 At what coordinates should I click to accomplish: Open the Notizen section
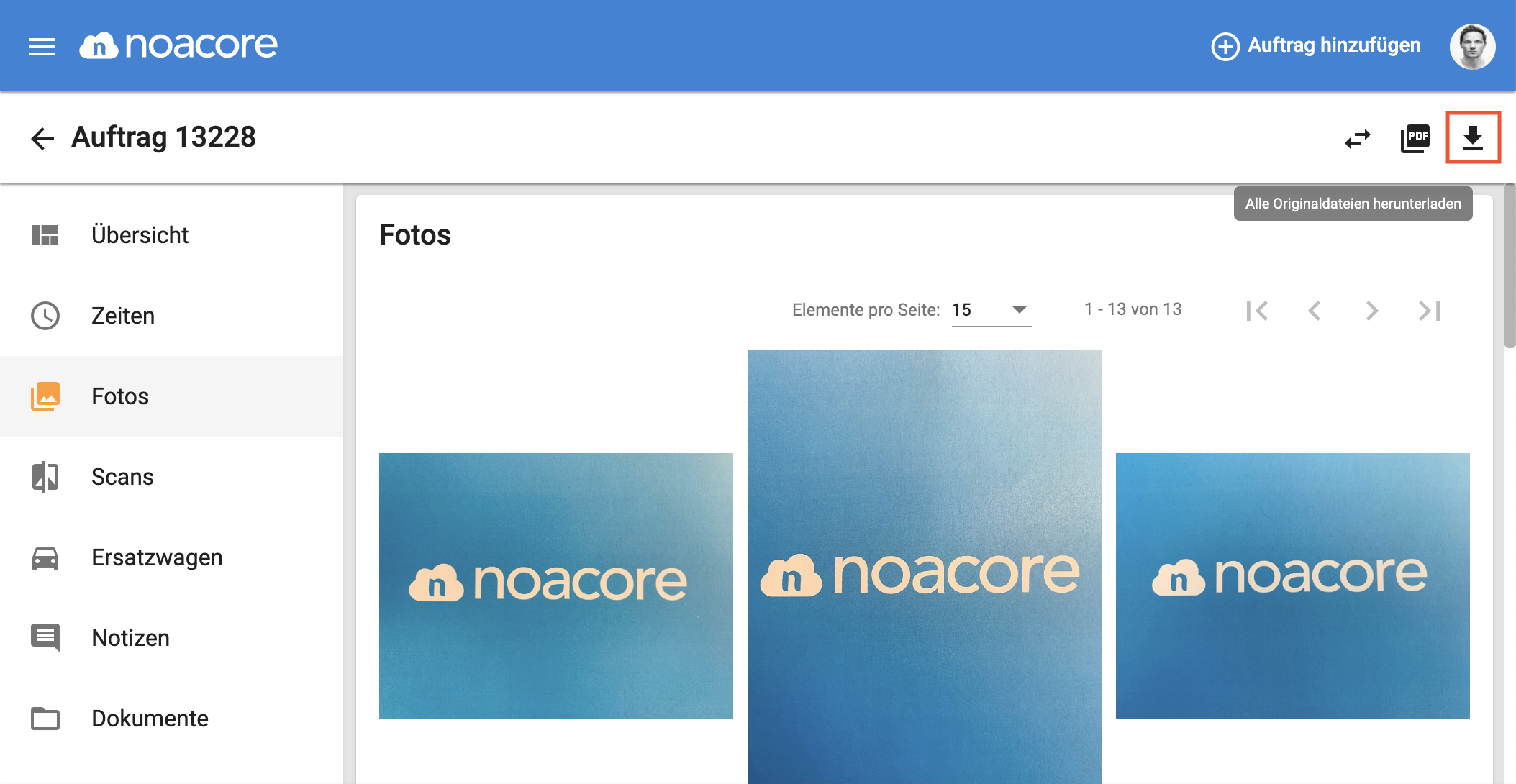pyautogui.click(x=171, y=638)
